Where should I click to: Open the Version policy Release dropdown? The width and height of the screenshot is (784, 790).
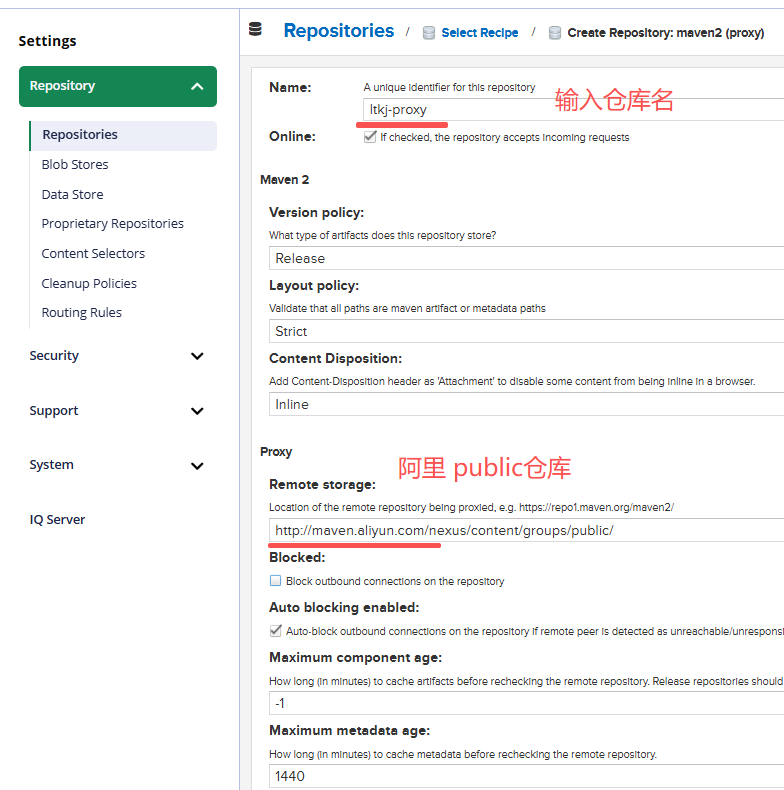[527, 258]
